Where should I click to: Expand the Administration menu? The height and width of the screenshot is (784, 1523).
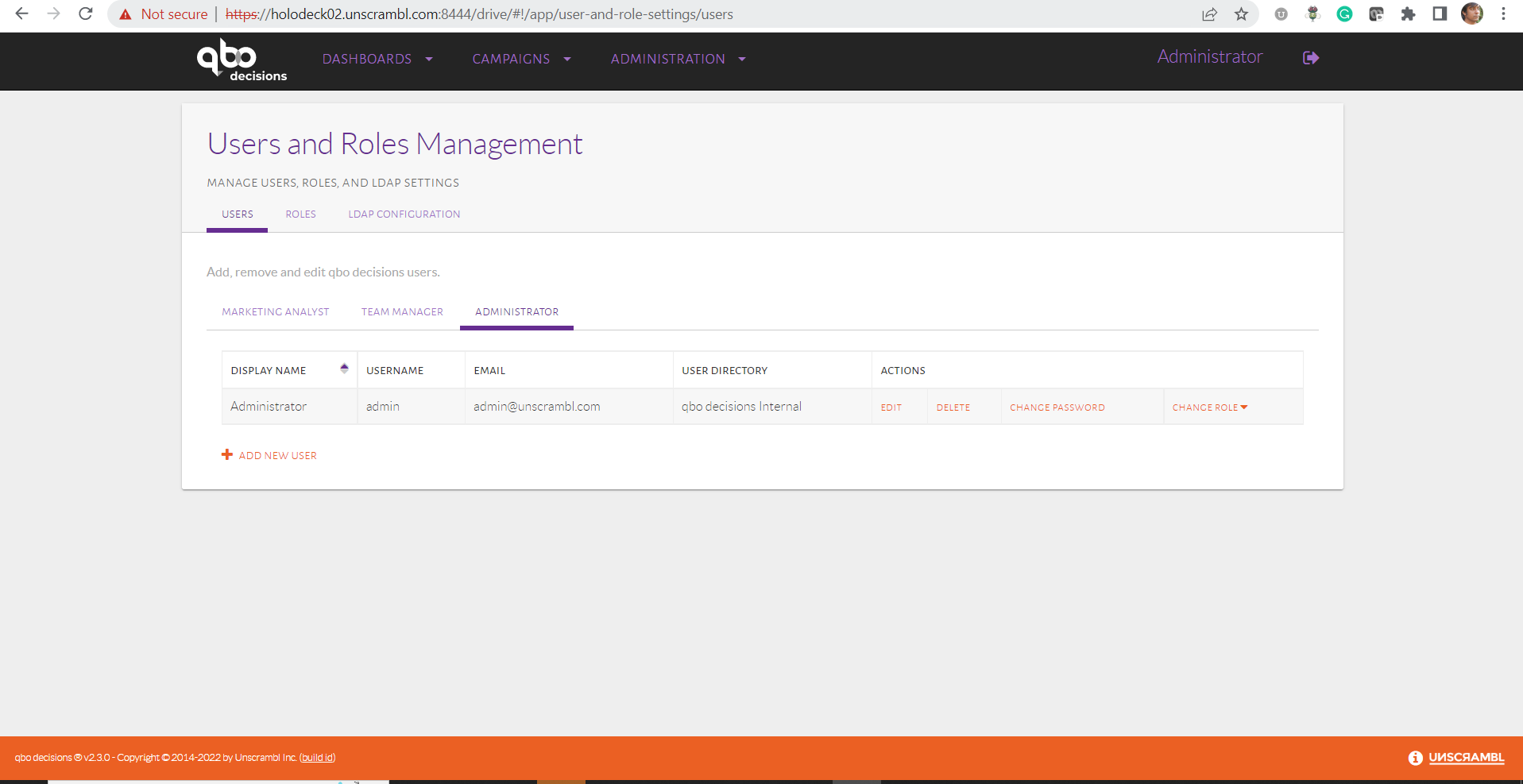[678, 59]
